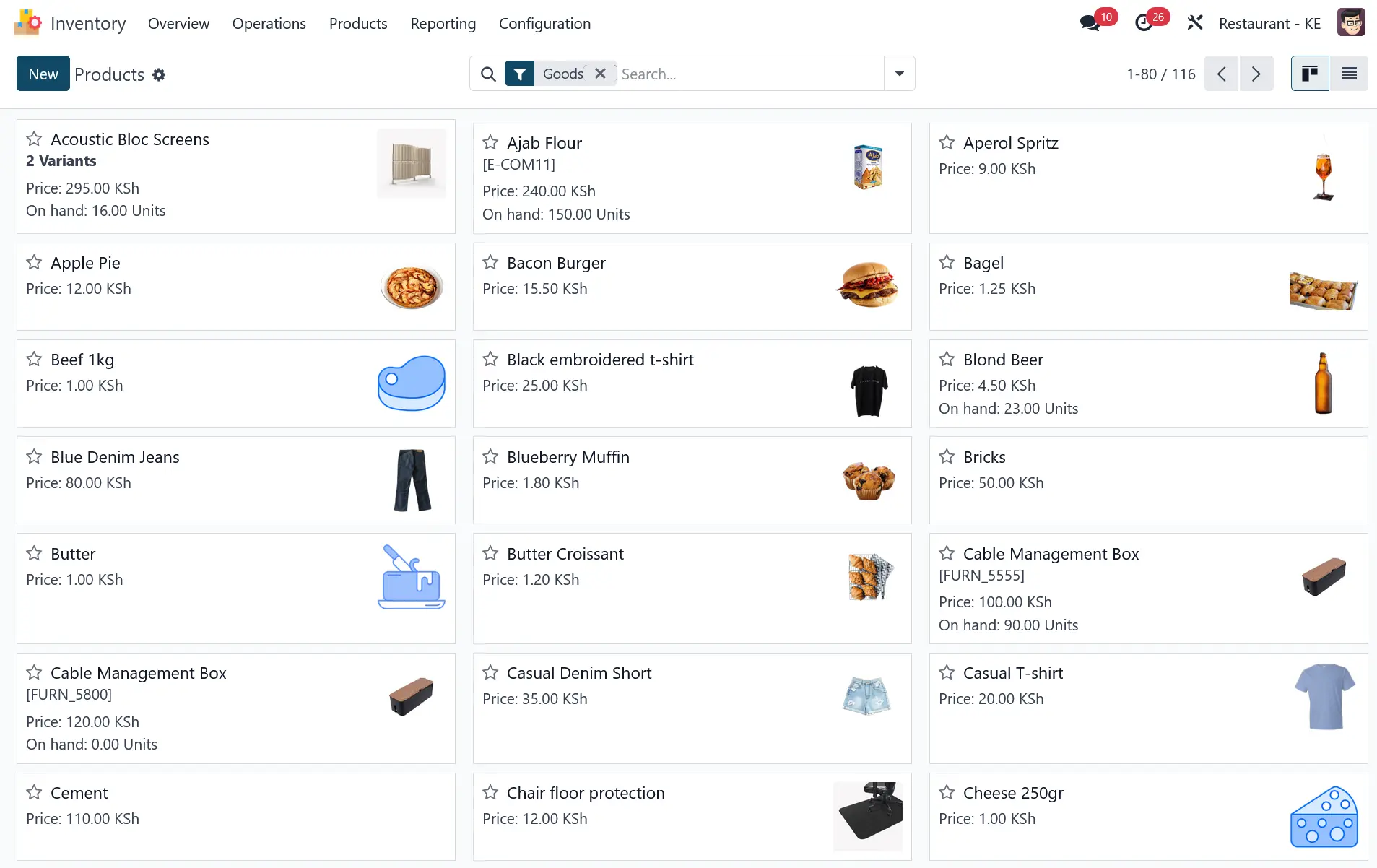
Task: Click the debug tools wrench icon
Action: tap(1195, 23)
